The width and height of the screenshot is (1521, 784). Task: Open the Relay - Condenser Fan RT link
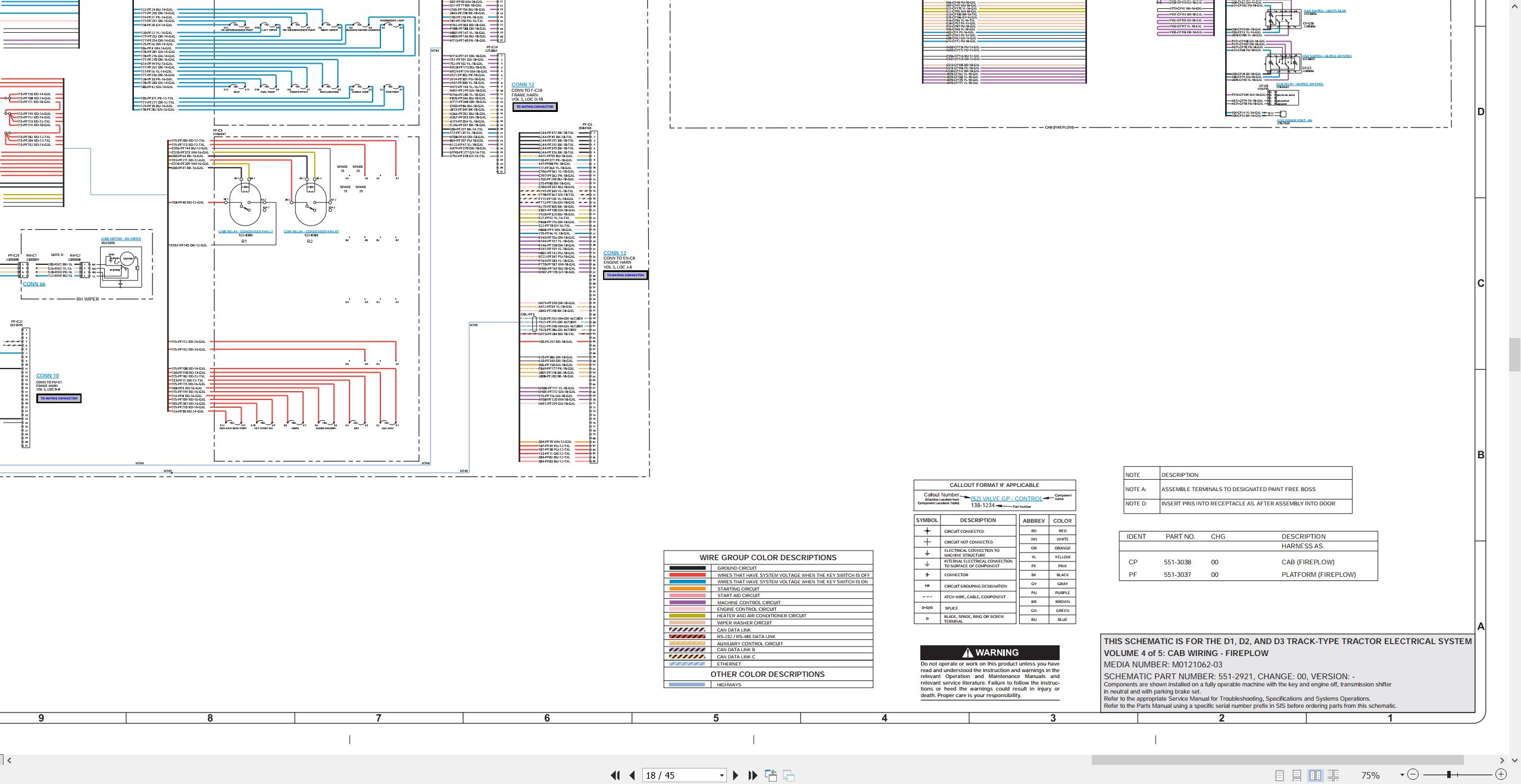[311, 232]
